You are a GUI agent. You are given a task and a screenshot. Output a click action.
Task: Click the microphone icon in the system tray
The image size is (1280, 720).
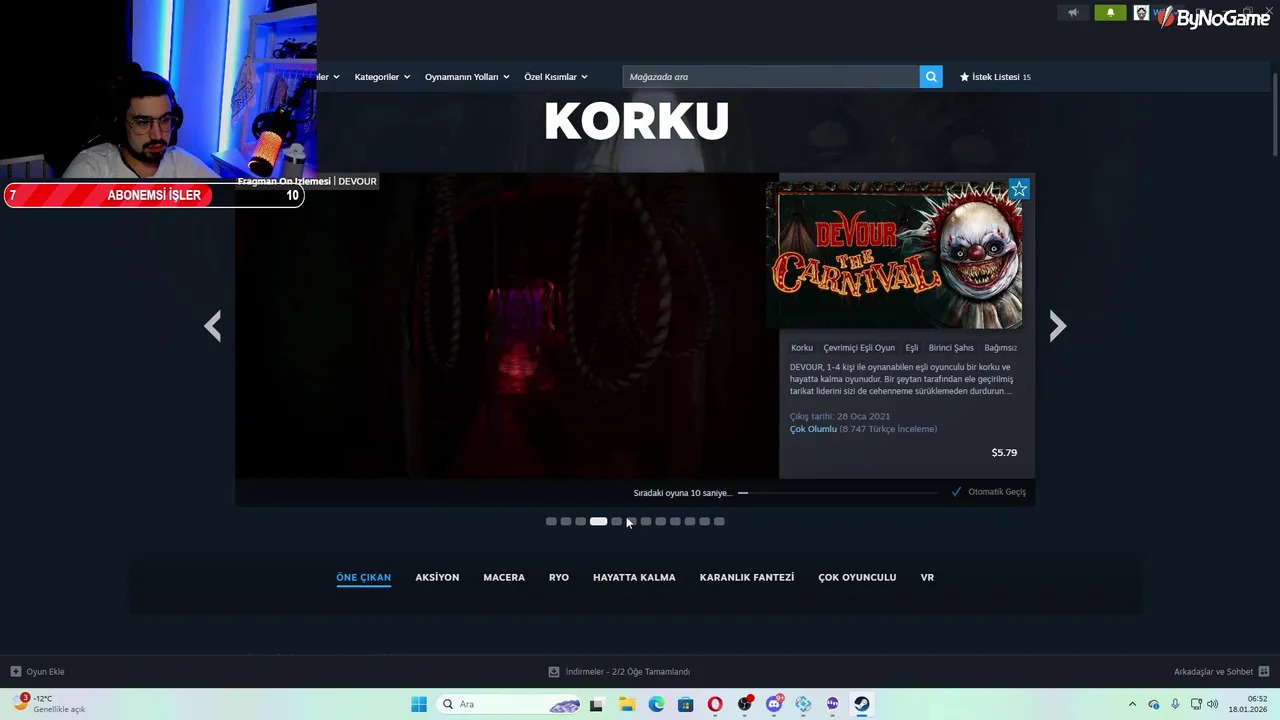point(1175,704)
